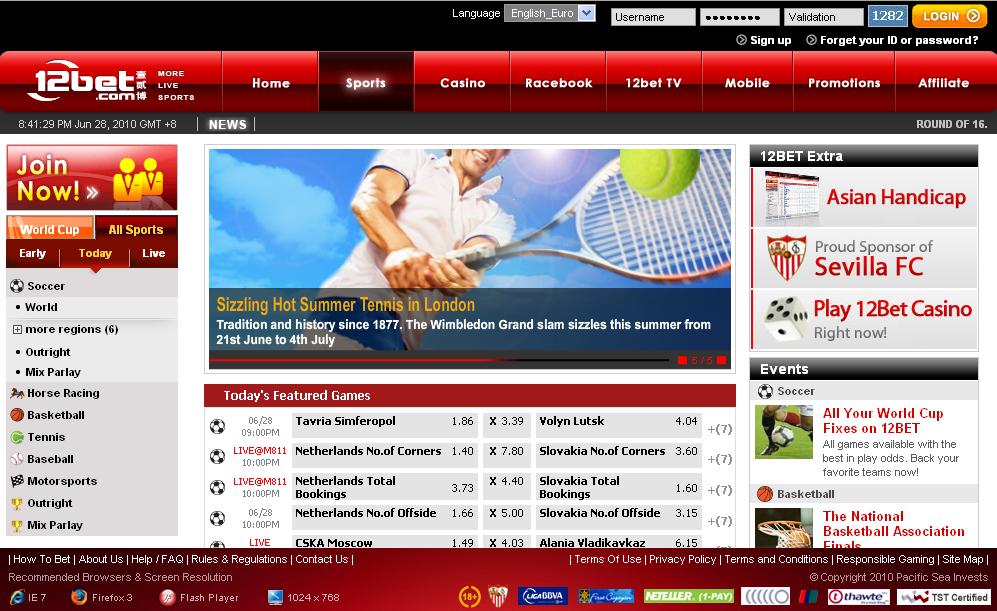
Task: Click the Tennis ball icon in sidebar
Action: pyautogui.click(x=17, y=437)
